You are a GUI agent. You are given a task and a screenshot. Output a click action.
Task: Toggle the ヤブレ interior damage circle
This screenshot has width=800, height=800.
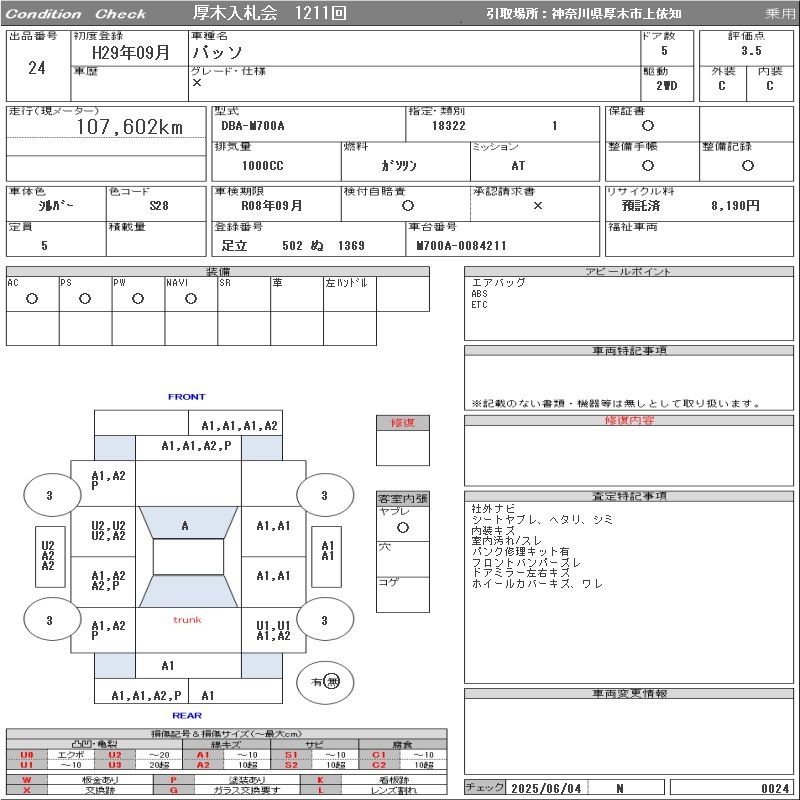coord(402,527)
